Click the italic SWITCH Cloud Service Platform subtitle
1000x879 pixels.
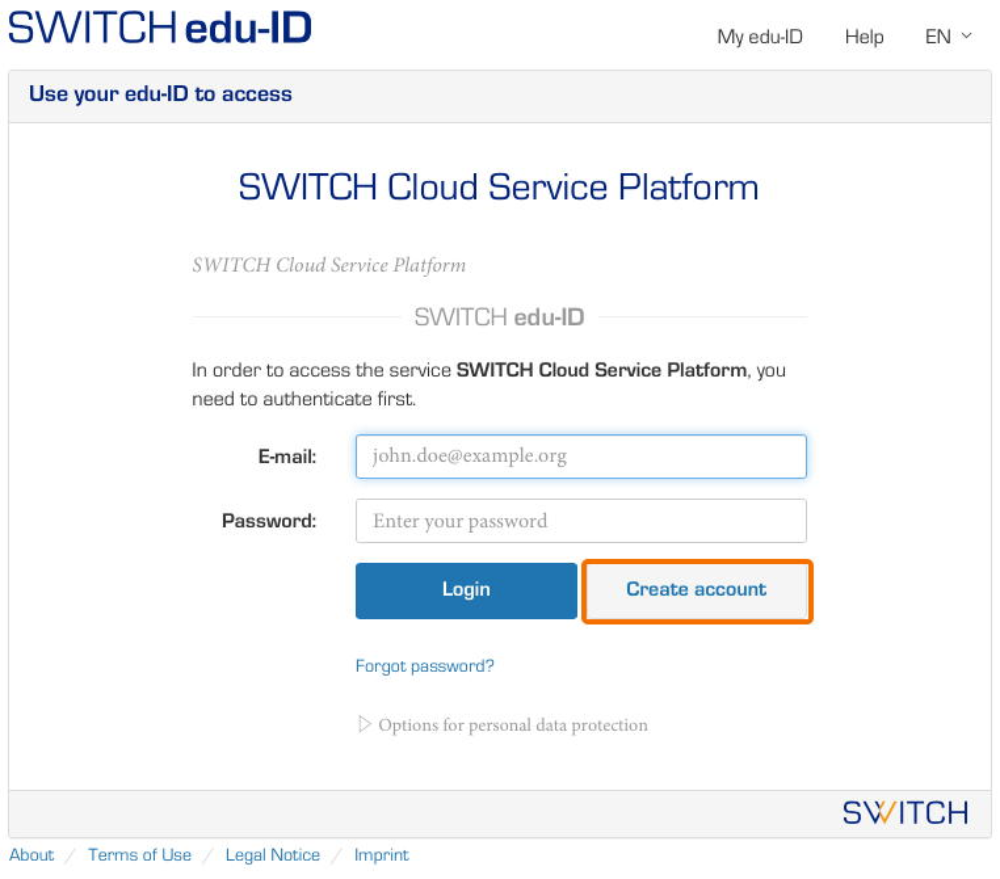coord(329,265)
